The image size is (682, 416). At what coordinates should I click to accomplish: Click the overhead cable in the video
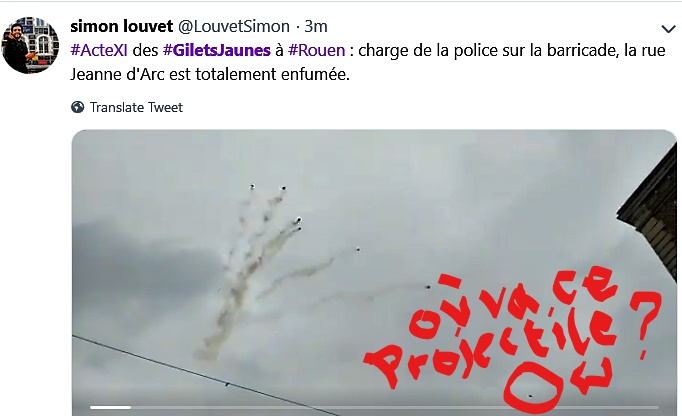click(204, 376)
